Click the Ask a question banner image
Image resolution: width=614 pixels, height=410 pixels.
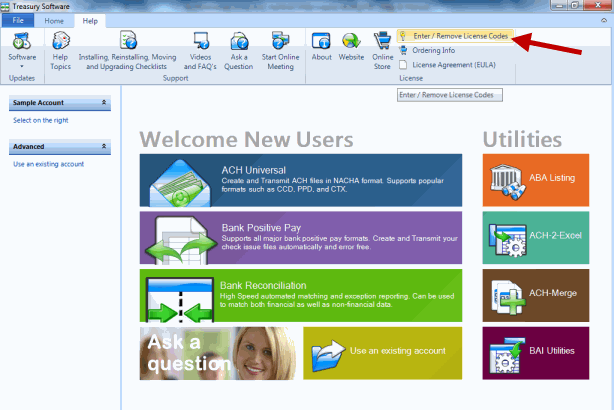tap(218, 353)
